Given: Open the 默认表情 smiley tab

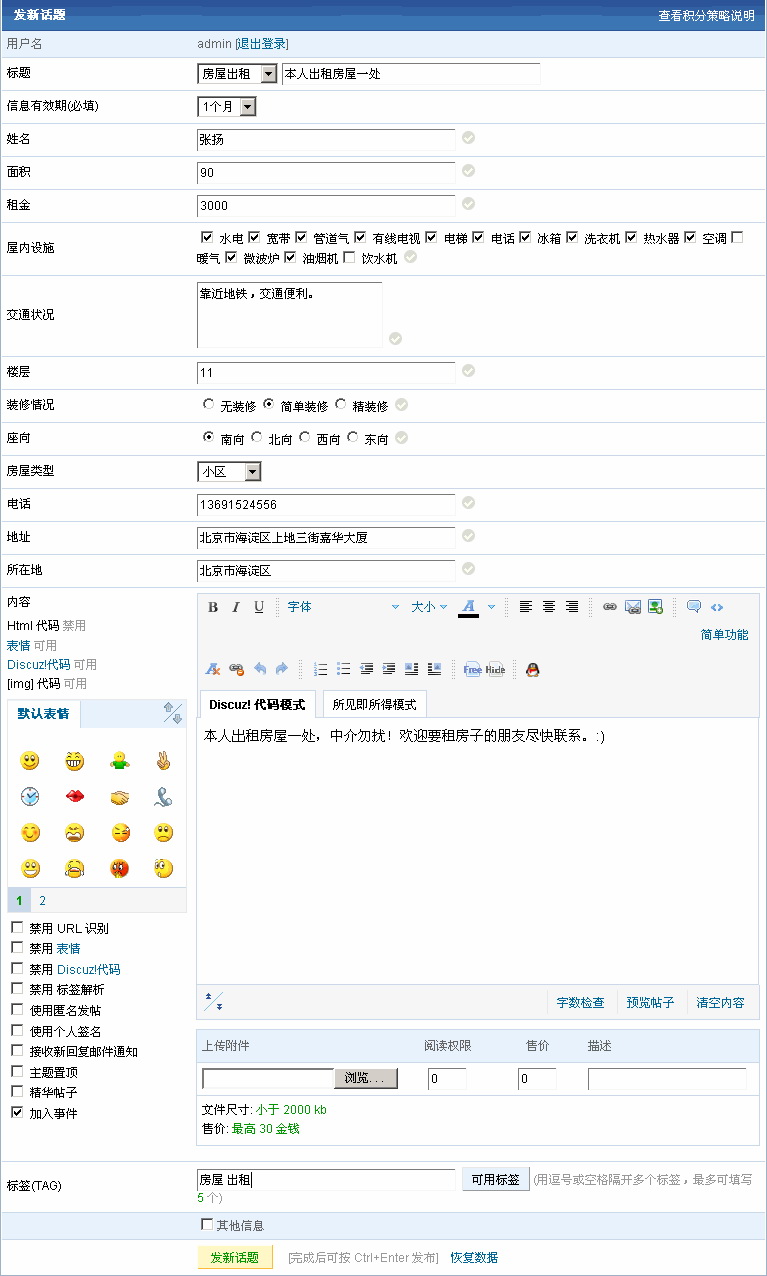Looking at the screenshot, I should tap(44, 713).
